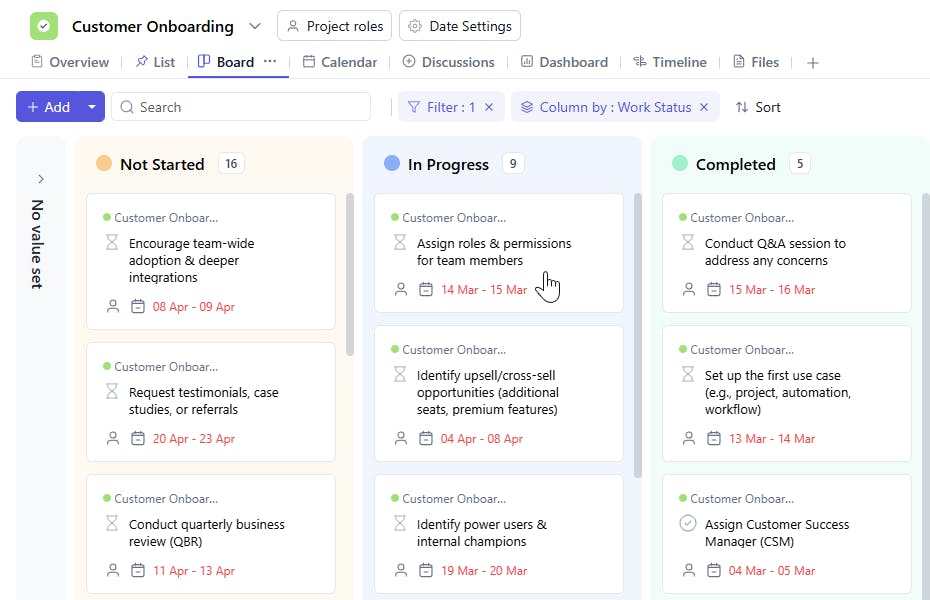The width and height of the screenshot is (930, 600).
Task: Expand the project title chevron dropdown
Action: pos(255,26)
